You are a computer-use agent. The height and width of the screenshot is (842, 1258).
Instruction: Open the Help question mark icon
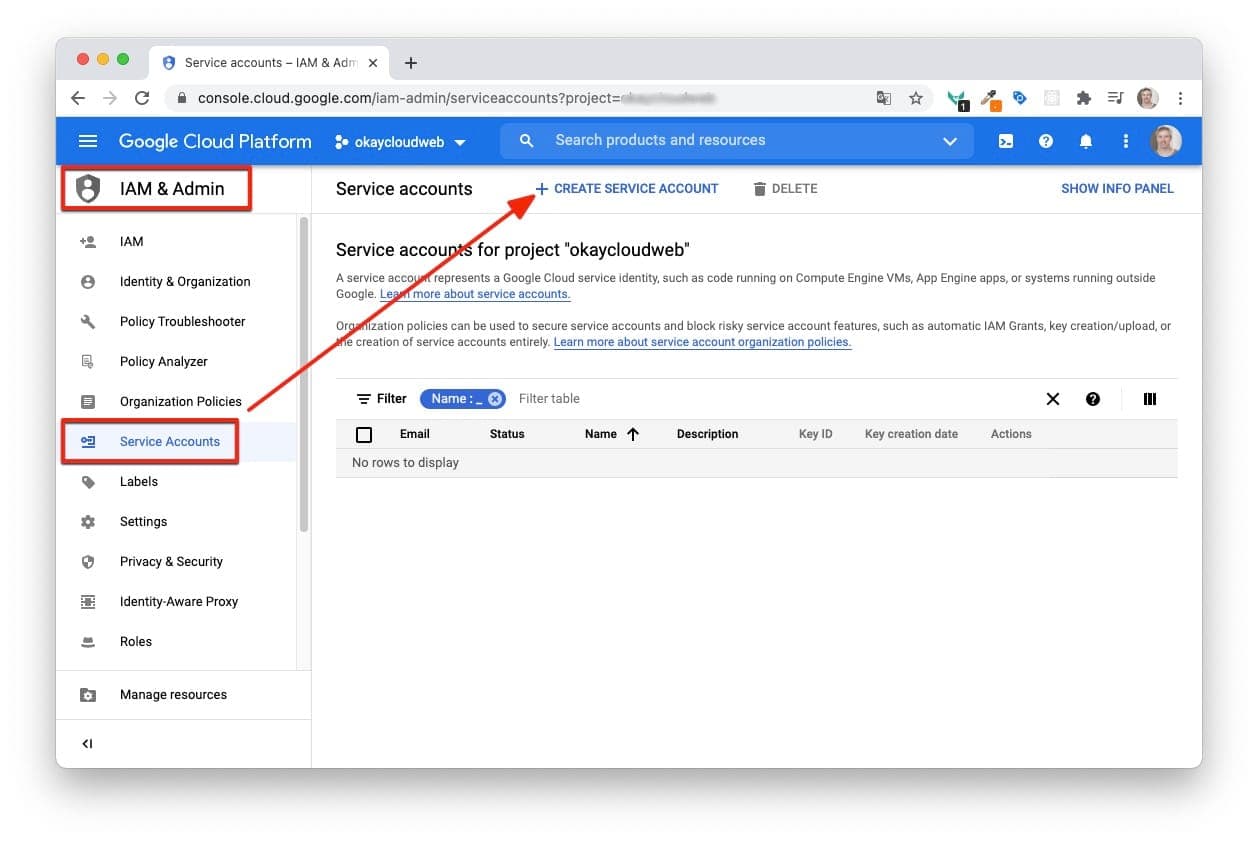(1046, 141)
